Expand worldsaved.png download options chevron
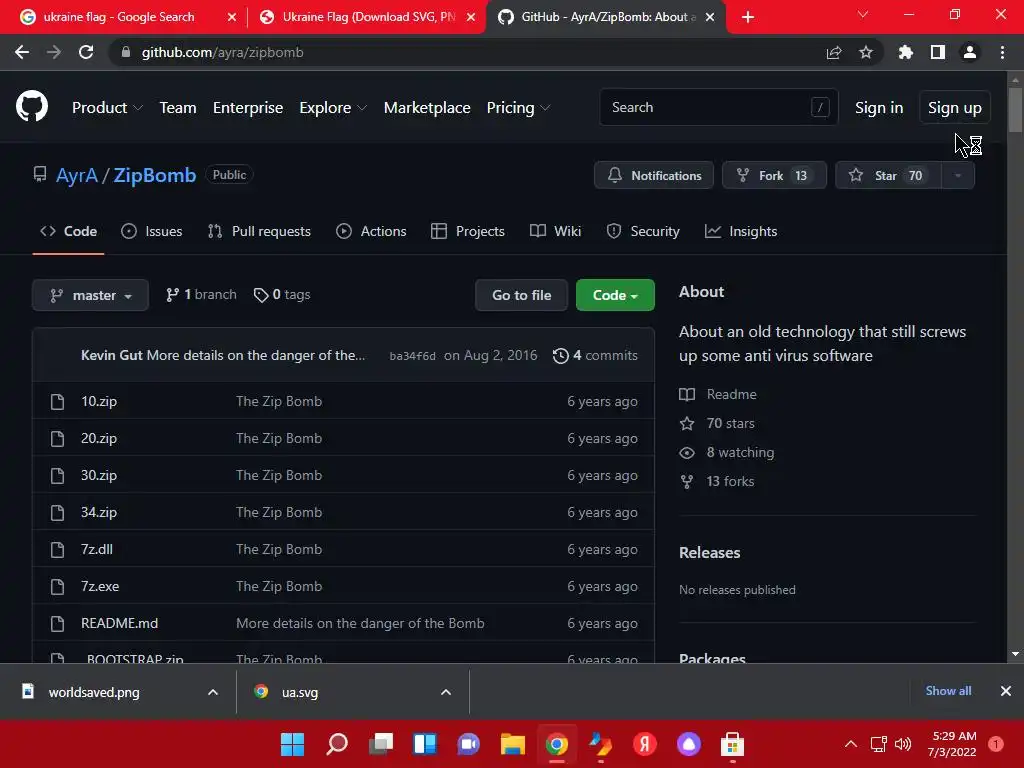 click(x=213, y=692)
